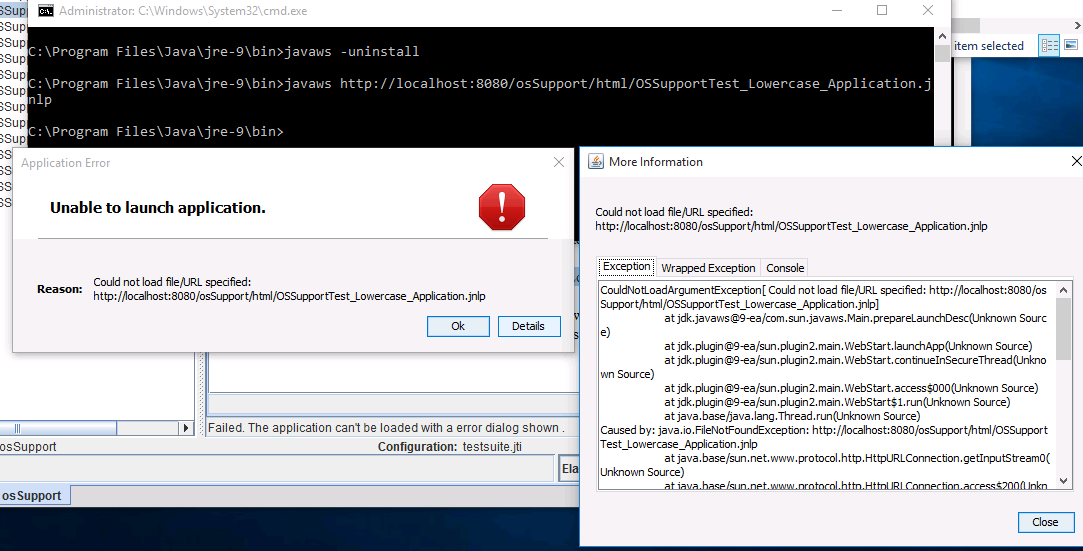
Task: Click down arrow of exception text scrollbar
Action: click(x=1064, y=481)
